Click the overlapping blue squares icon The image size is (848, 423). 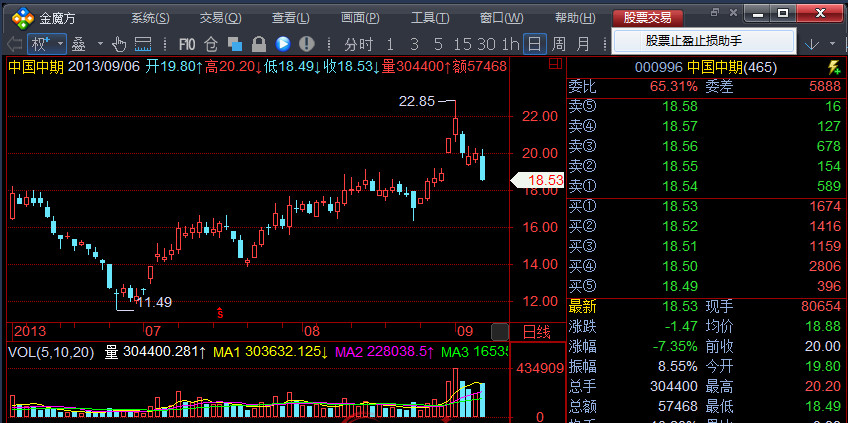(x=235, y=44)
